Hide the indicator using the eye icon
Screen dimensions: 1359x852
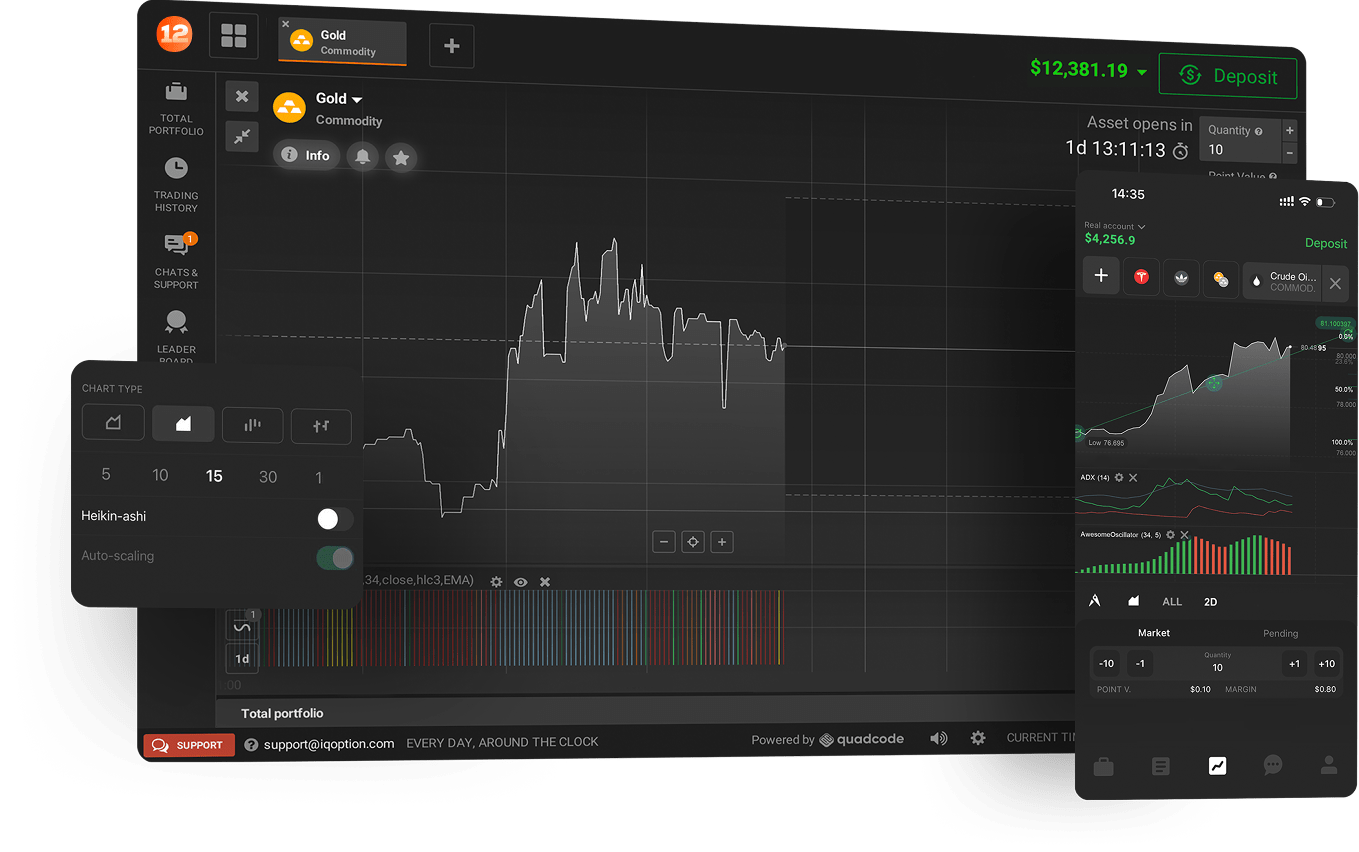521,582
